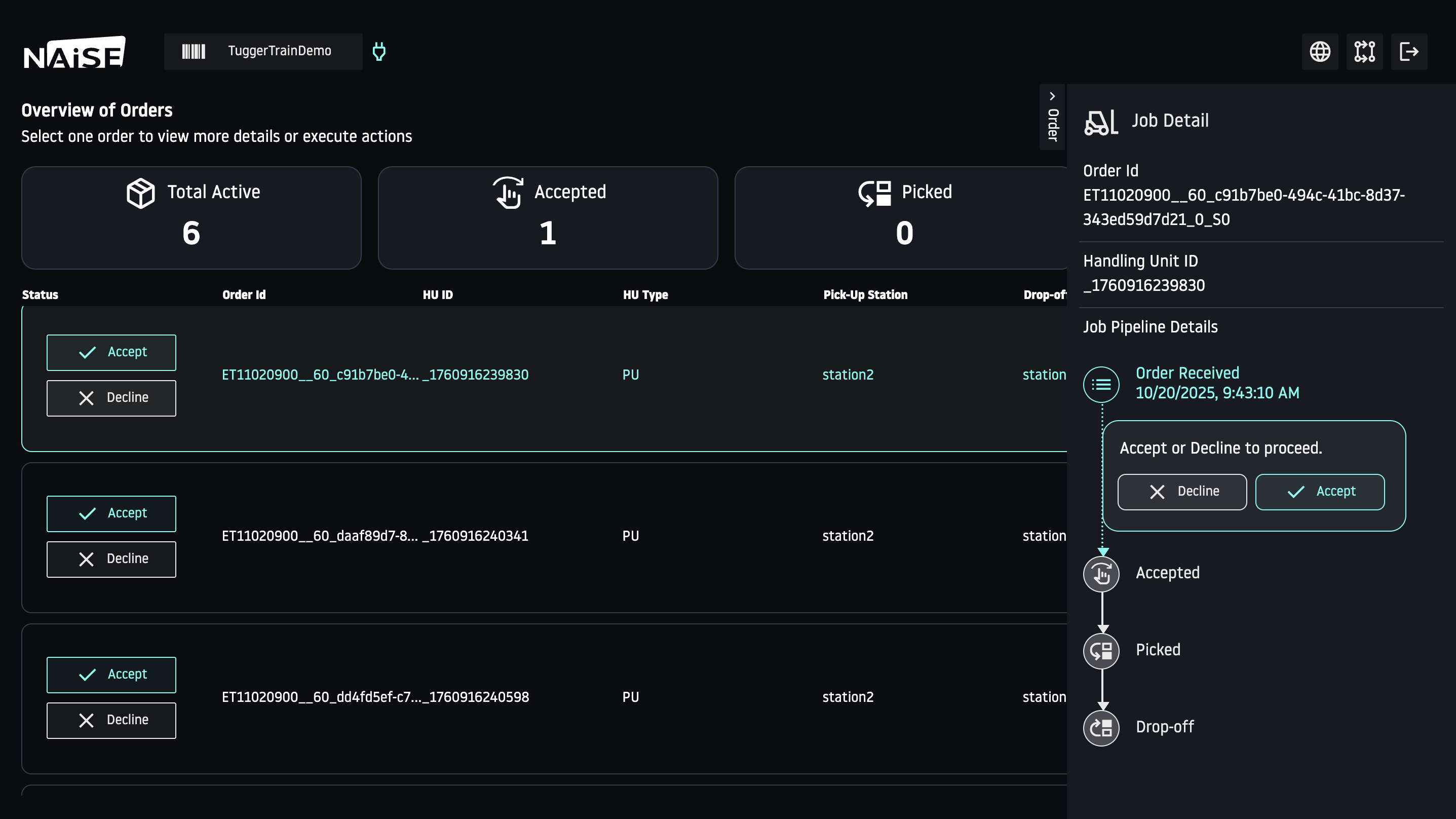Click the Picked pipeline step icon
This screenshot has height=819, width=1456.
1101,651
